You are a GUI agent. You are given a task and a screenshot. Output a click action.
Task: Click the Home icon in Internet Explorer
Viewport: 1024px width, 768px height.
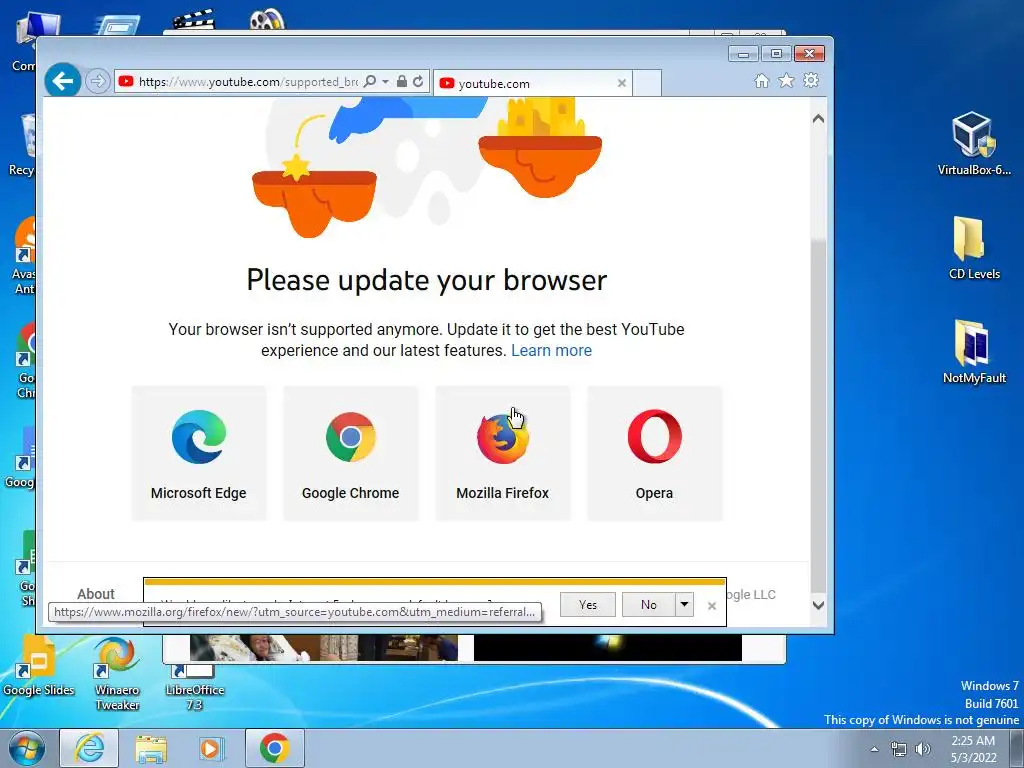pyautogui.click(x=761, y=81)
